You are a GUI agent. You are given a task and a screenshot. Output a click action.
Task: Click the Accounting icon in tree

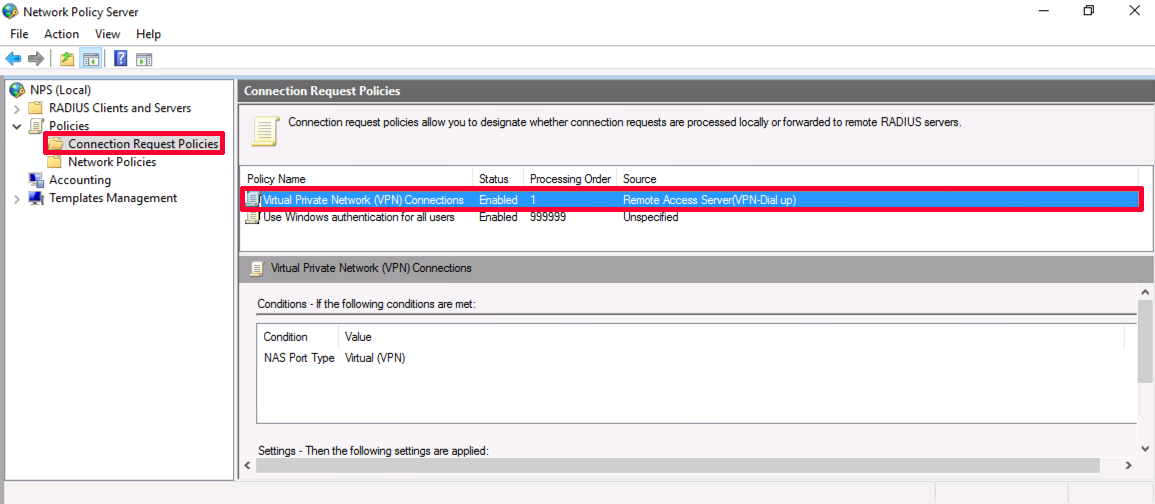pyautogui.click(x=35, y=180)
